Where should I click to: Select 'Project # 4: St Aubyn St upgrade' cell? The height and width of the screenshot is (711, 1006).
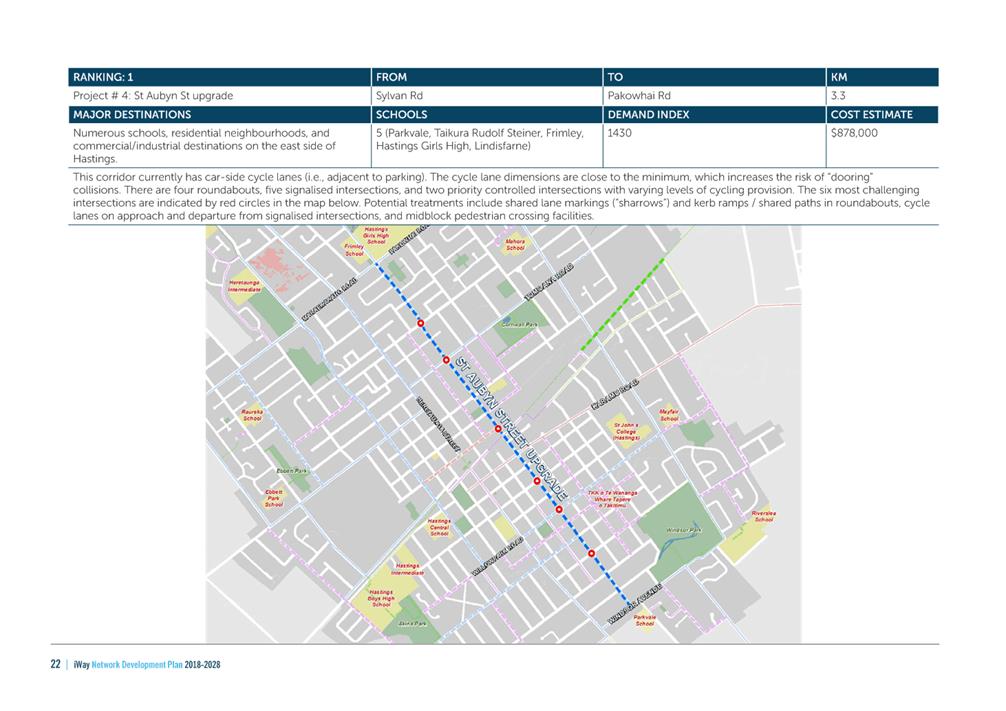pos(219,96)
